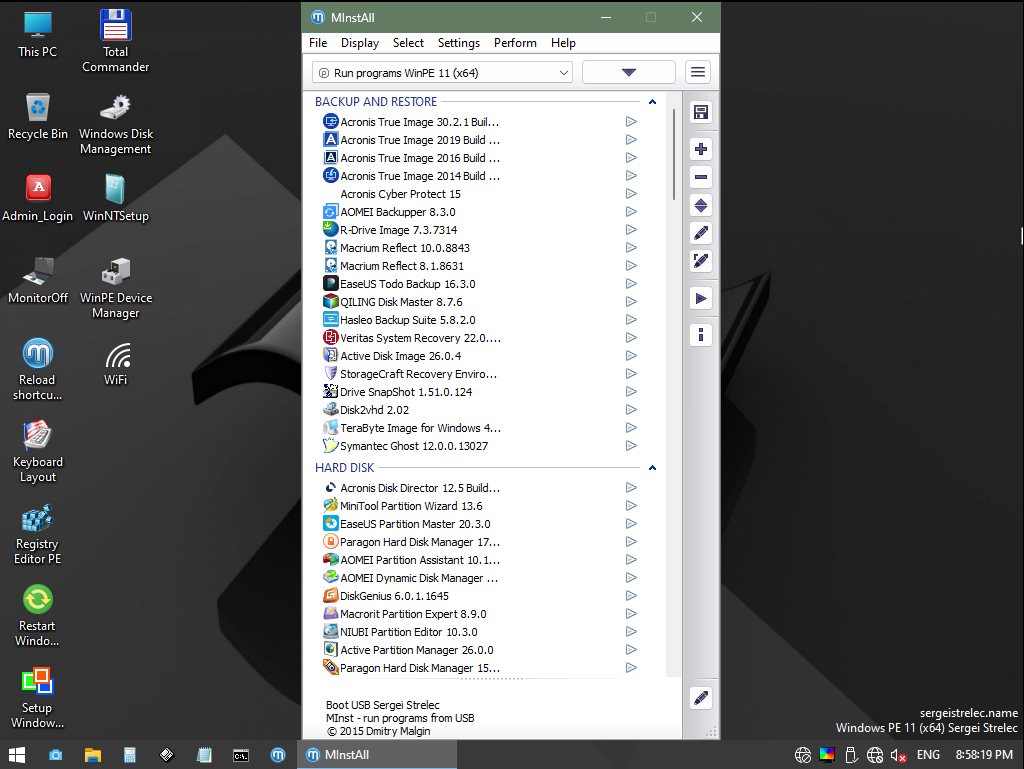Click the bottom pencil notes edit icon

[701, 698]
